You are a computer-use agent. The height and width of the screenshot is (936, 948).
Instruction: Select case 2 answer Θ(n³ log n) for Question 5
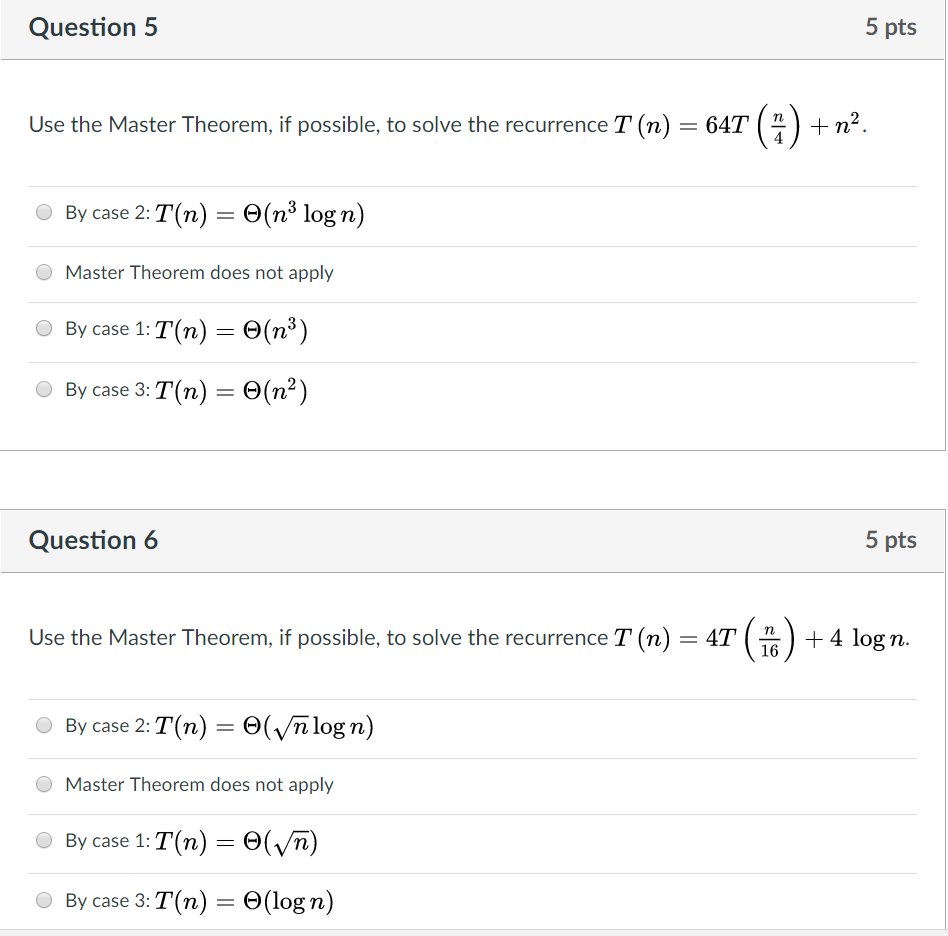coord(44,212)
